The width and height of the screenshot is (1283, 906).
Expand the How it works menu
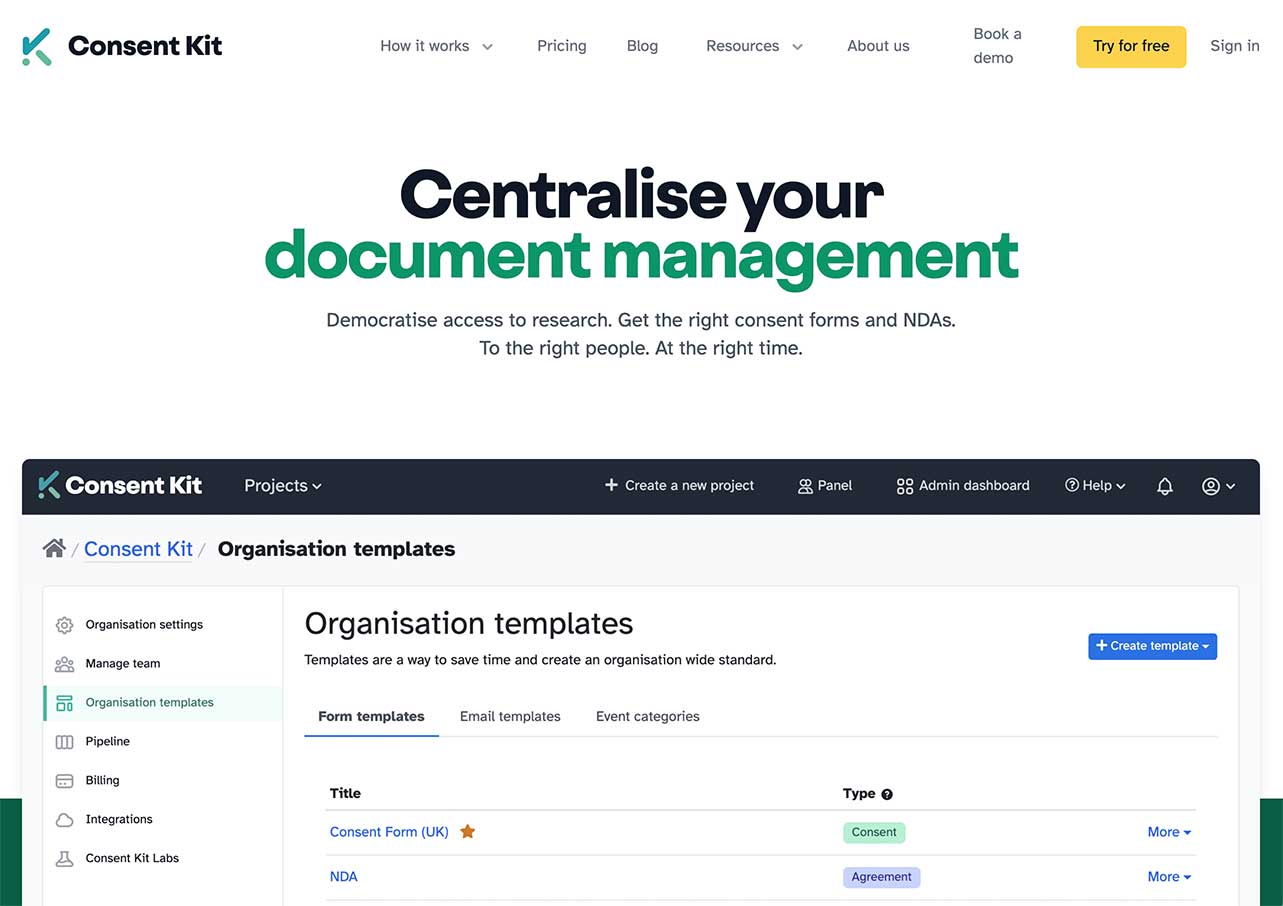click(436, 46)
